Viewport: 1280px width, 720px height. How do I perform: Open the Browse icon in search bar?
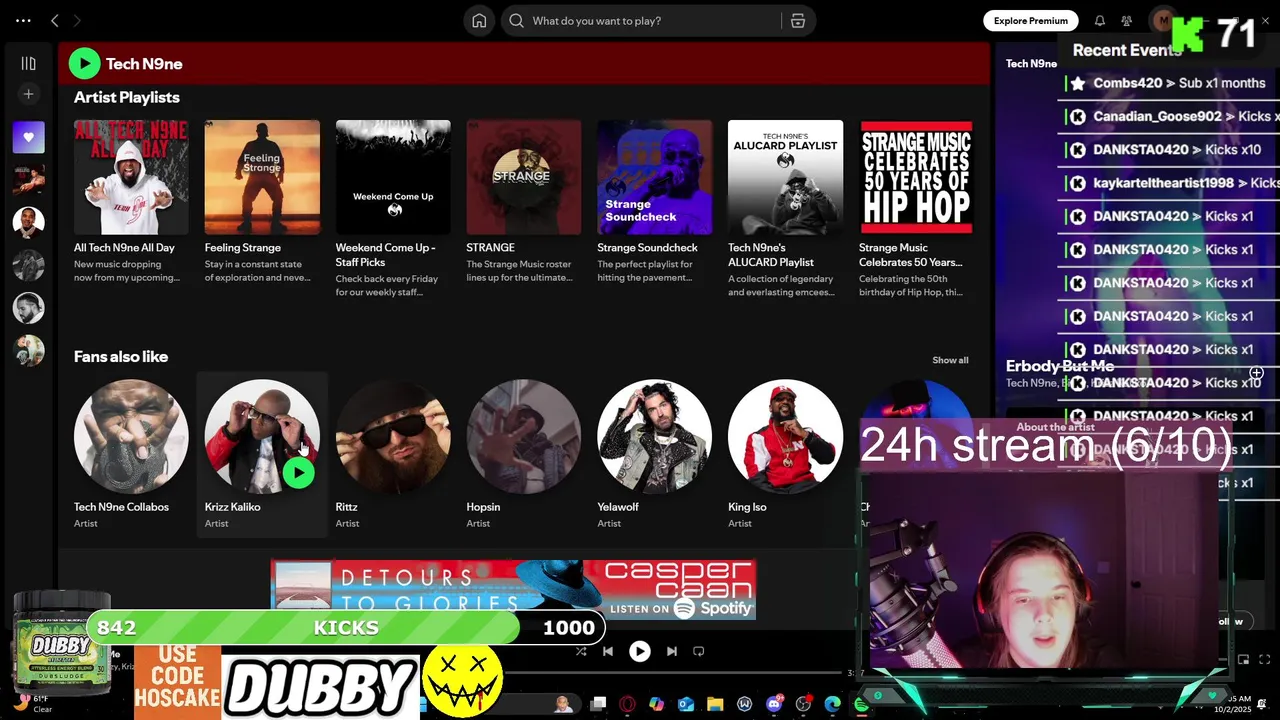click(x=797, y=21)
